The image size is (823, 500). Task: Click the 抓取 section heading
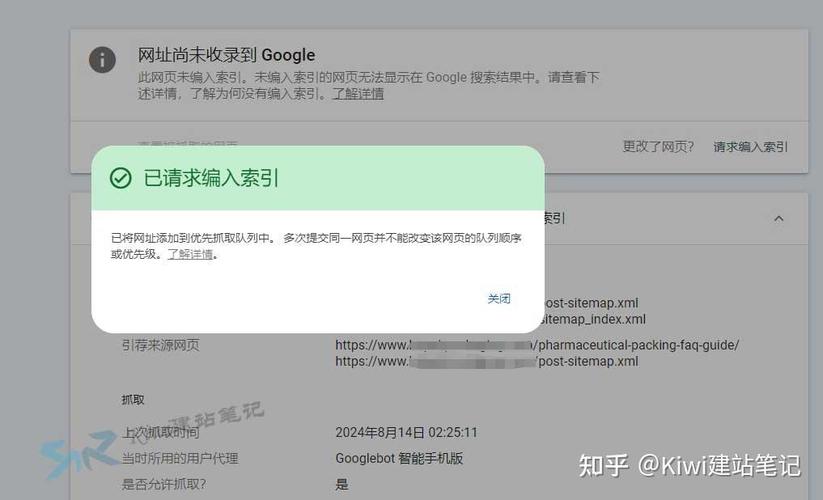click(133, 400)
